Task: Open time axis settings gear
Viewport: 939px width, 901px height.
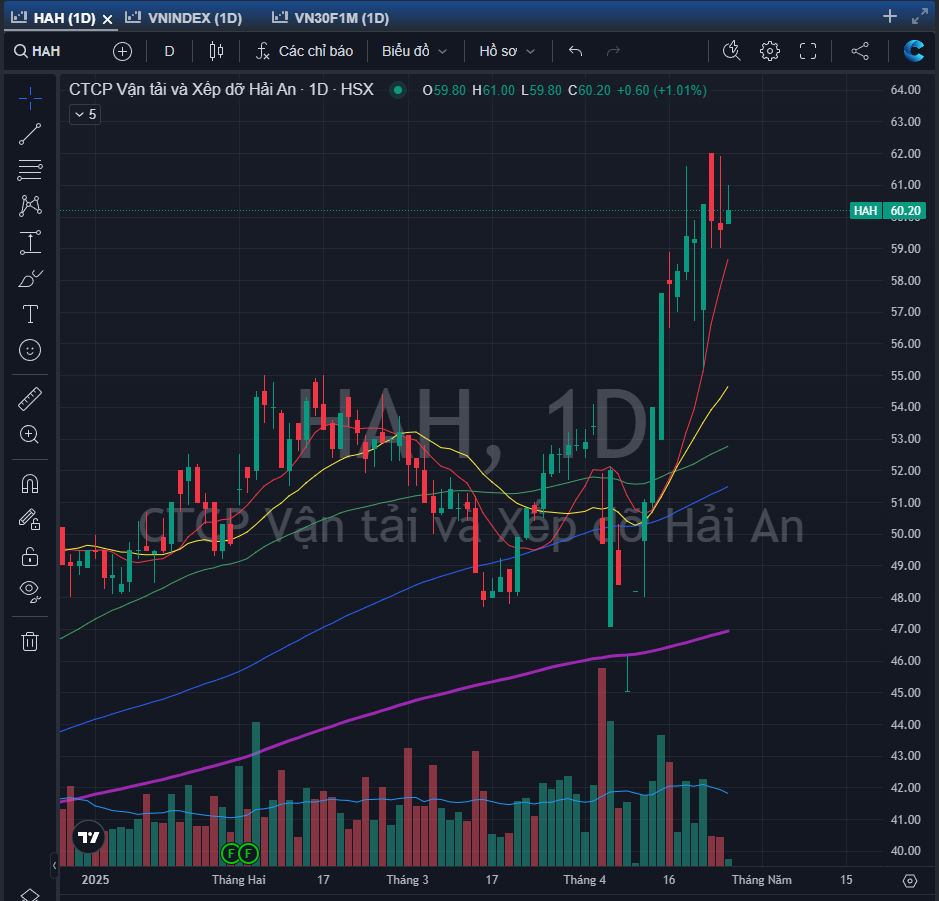Action: click(x=910, y=881)
